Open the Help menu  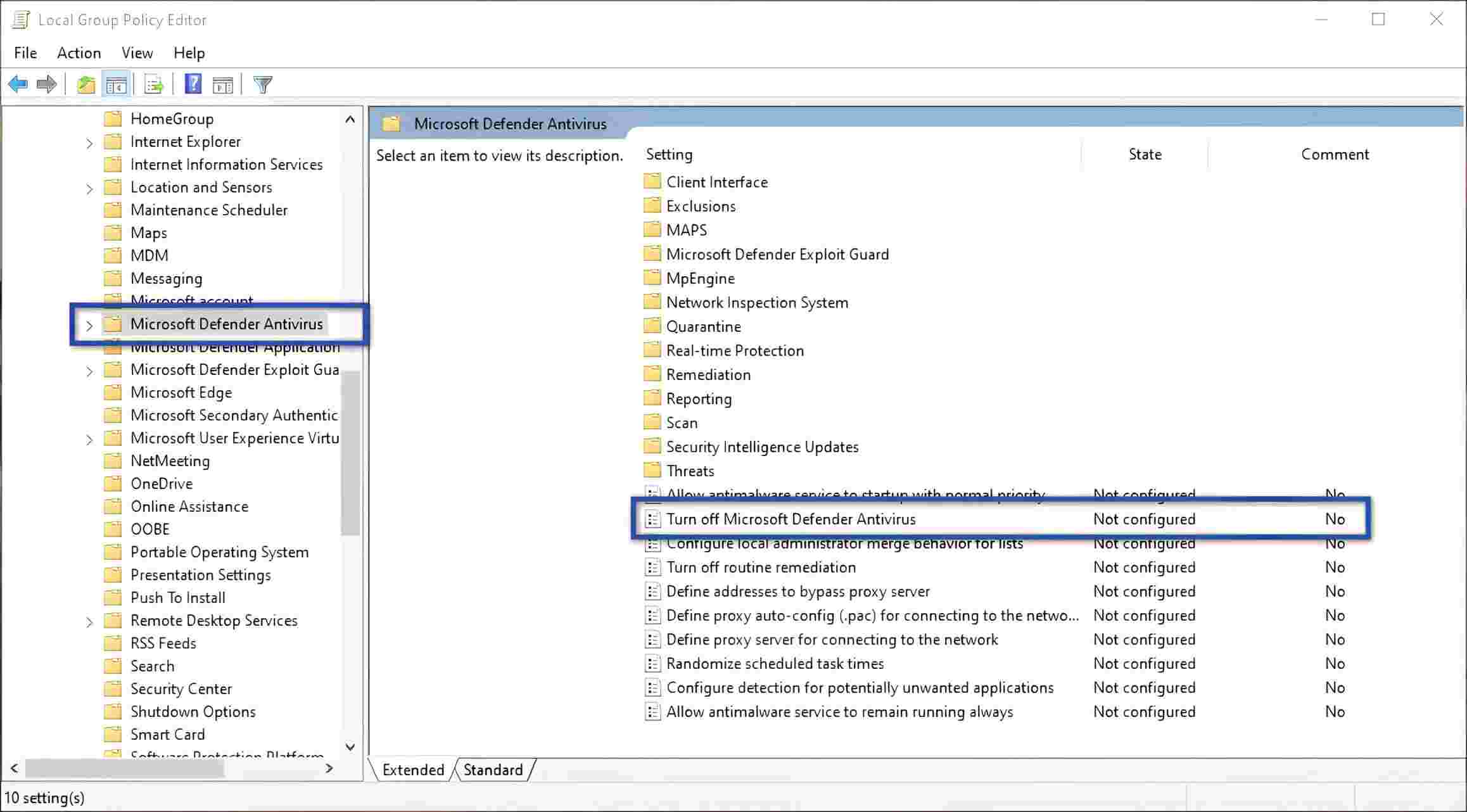click(x=189, y=53)
